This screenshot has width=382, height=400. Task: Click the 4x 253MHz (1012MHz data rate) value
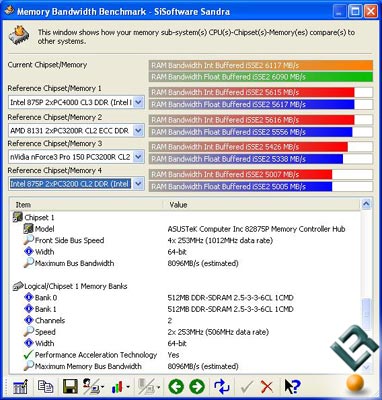(220, 240)
